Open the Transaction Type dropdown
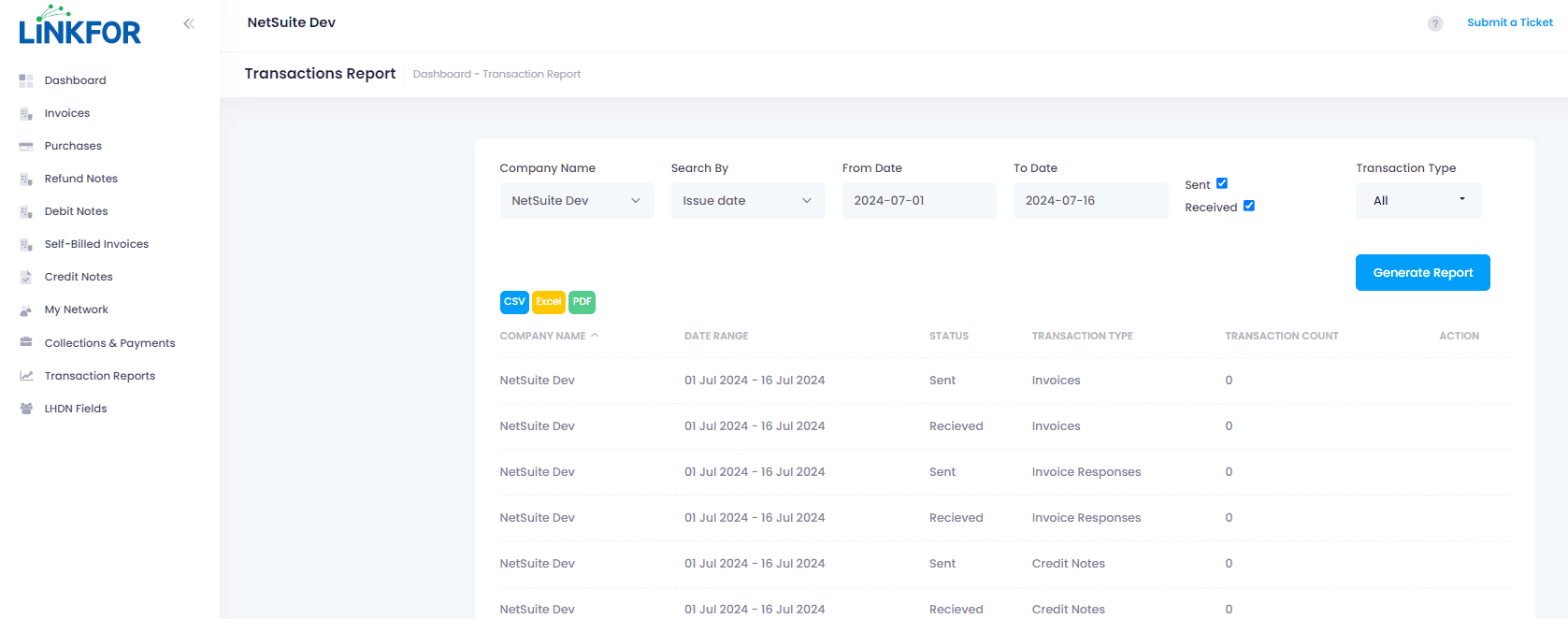1568x619 pixels. point(1417,201)
